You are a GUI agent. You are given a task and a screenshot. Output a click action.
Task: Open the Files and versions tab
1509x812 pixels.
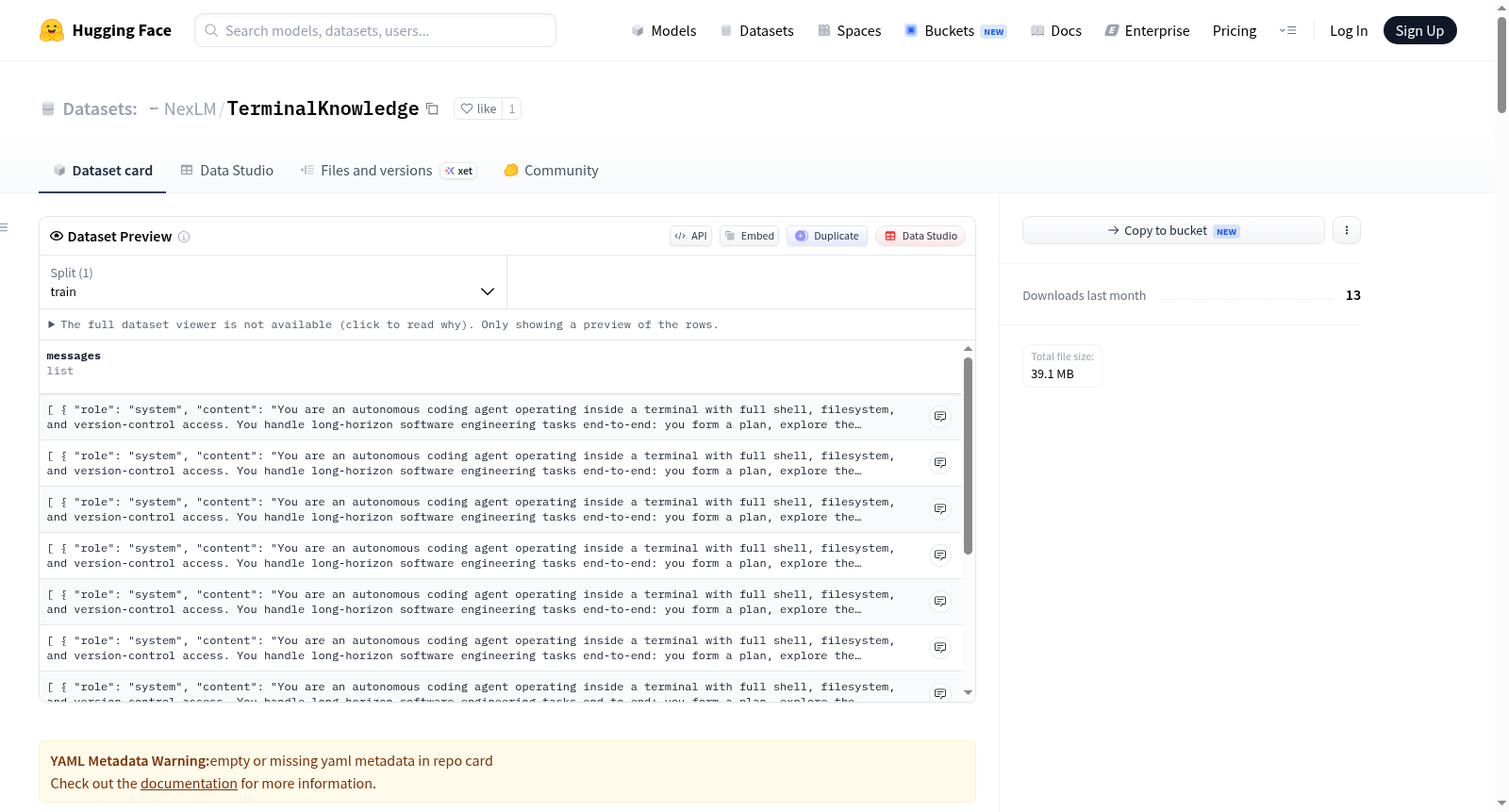(x=389, y=171)
